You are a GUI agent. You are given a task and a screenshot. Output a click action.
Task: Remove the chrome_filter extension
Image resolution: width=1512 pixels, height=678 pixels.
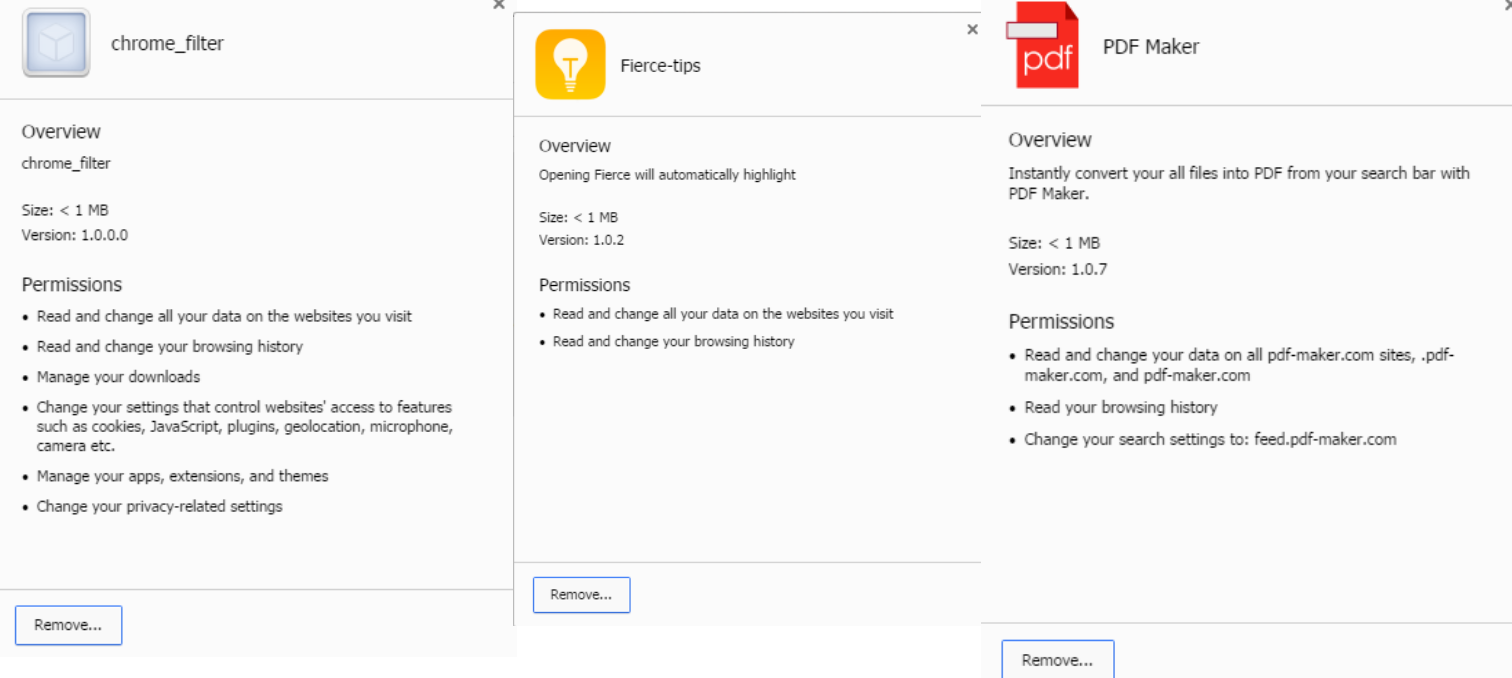tap(68, 625)
